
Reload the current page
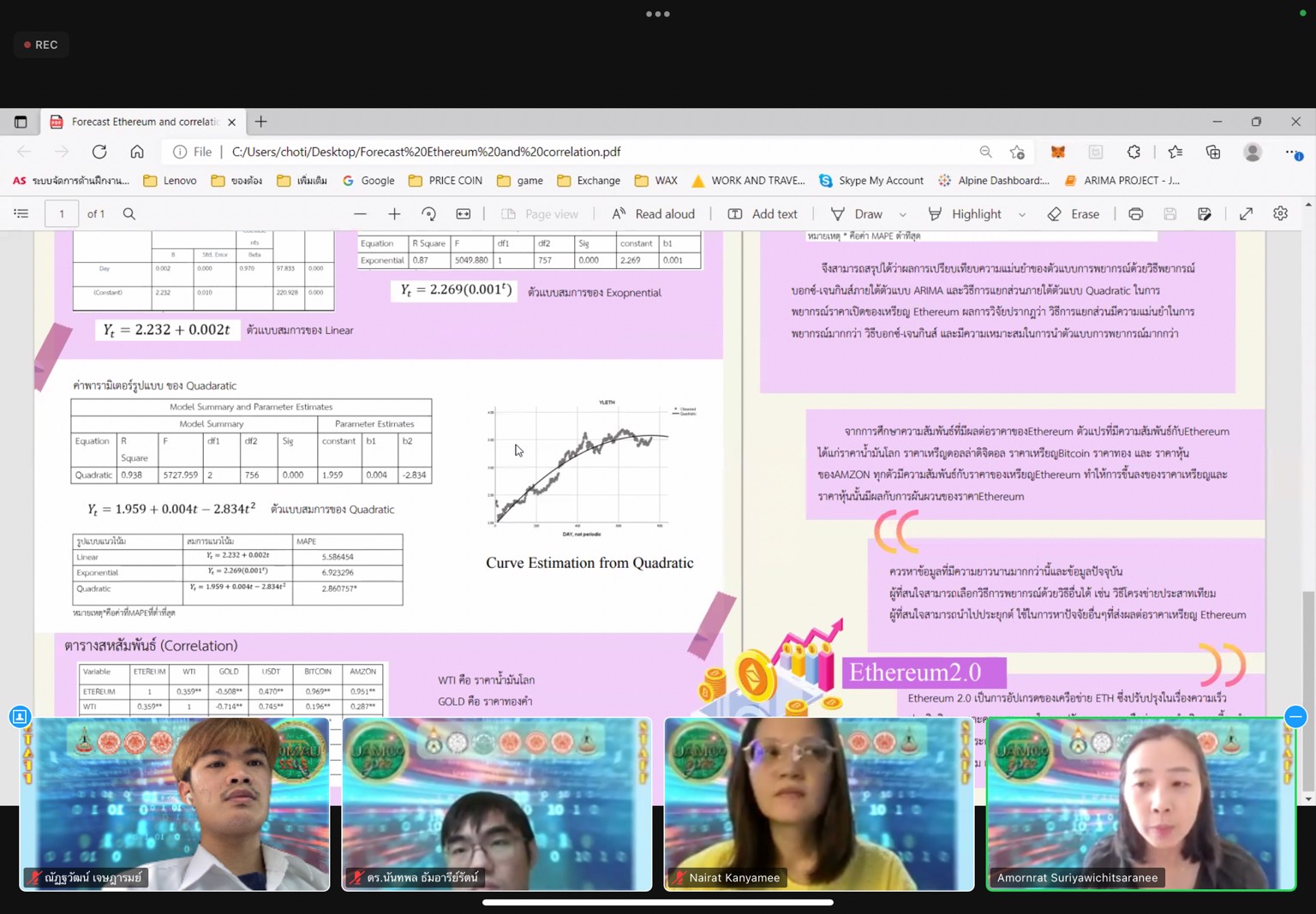[x=99, y=152]
